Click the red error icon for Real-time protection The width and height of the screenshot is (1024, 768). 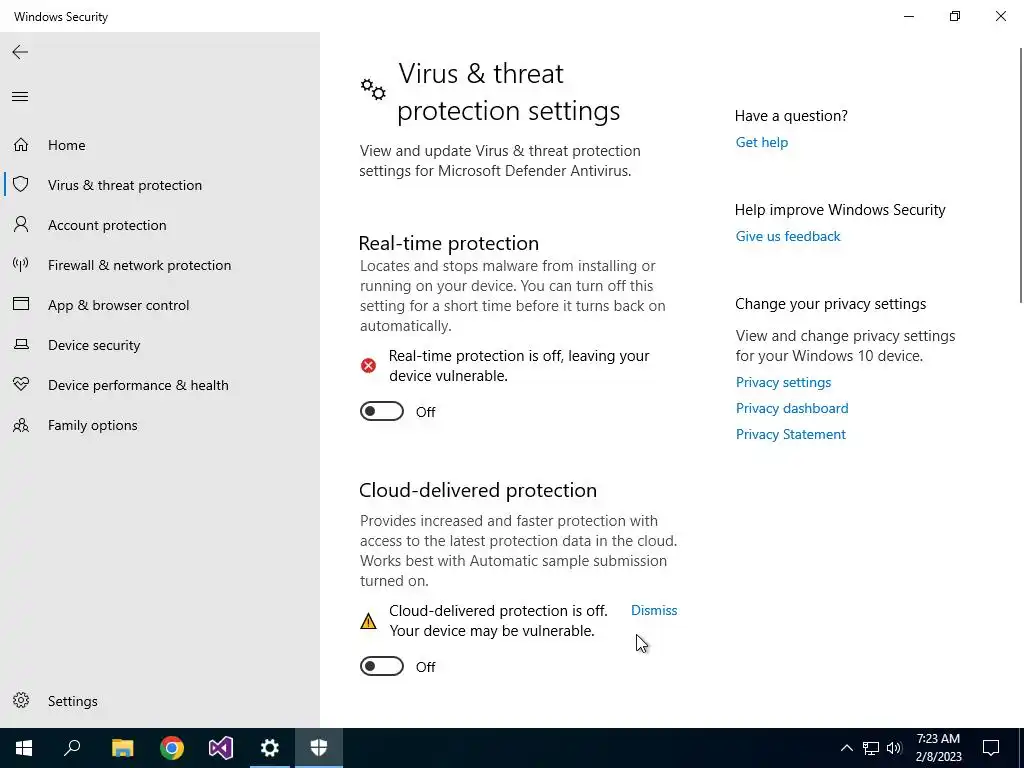click(x=368, y=365)
